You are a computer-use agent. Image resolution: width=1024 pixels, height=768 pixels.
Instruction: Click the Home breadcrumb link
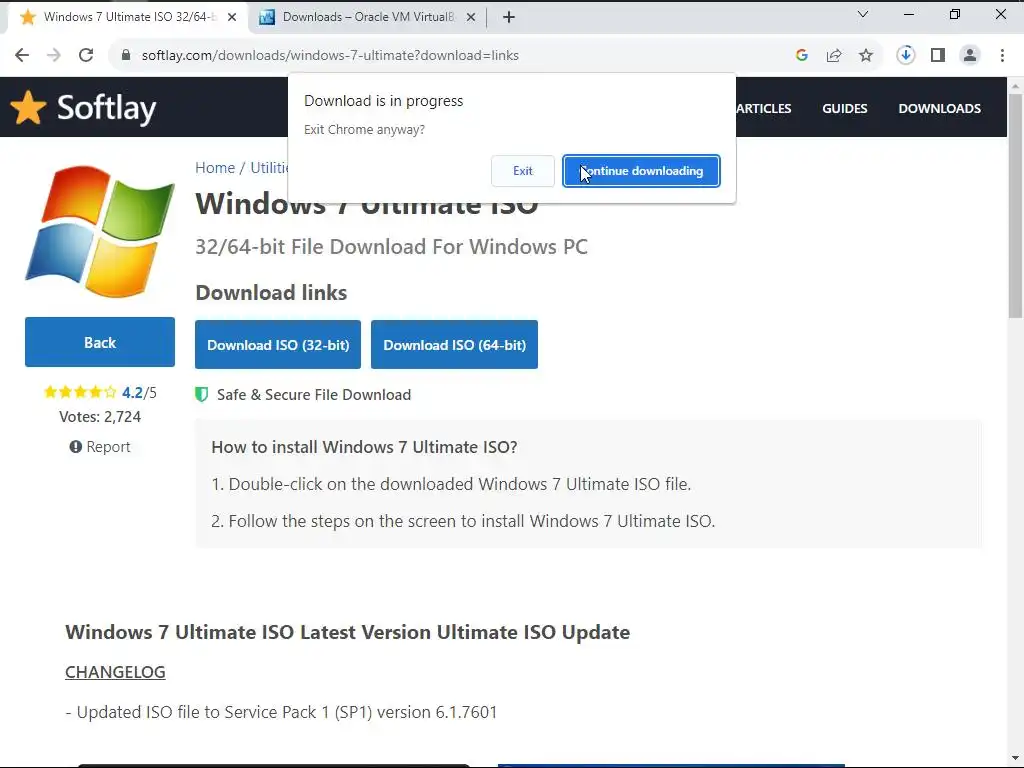pos(215,168)
